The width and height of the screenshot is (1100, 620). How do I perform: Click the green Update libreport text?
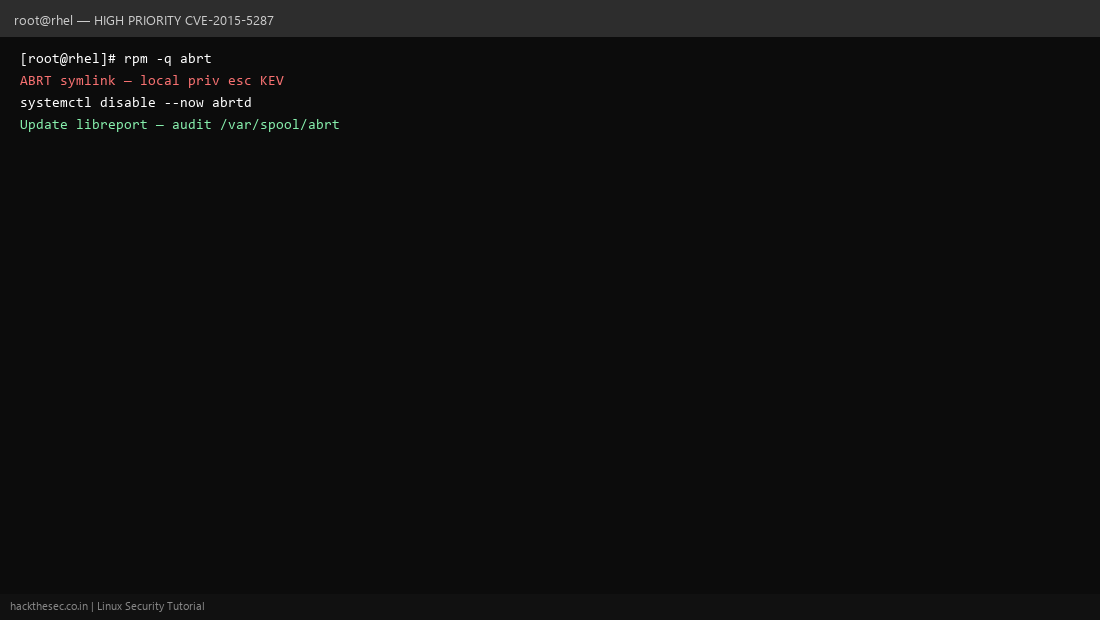coord(83,124)
